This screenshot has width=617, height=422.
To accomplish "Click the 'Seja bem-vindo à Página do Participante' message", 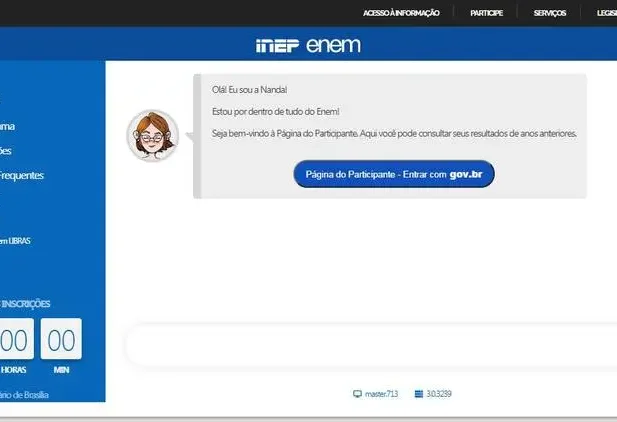I will [x=394, y=133].
